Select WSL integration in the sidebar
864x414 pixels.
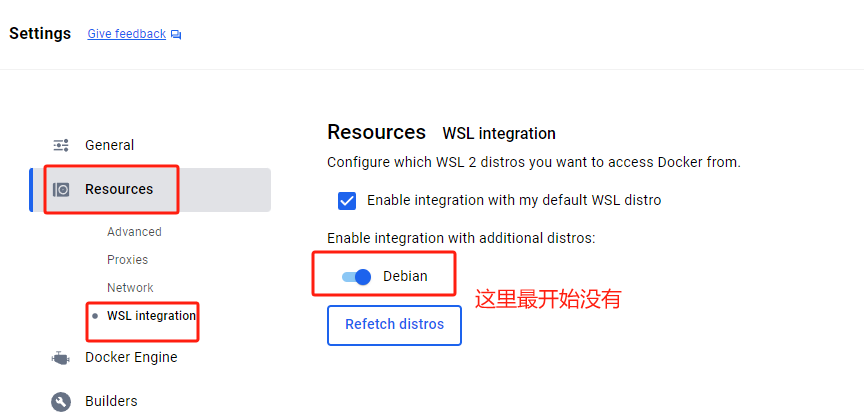pos(151,316)
